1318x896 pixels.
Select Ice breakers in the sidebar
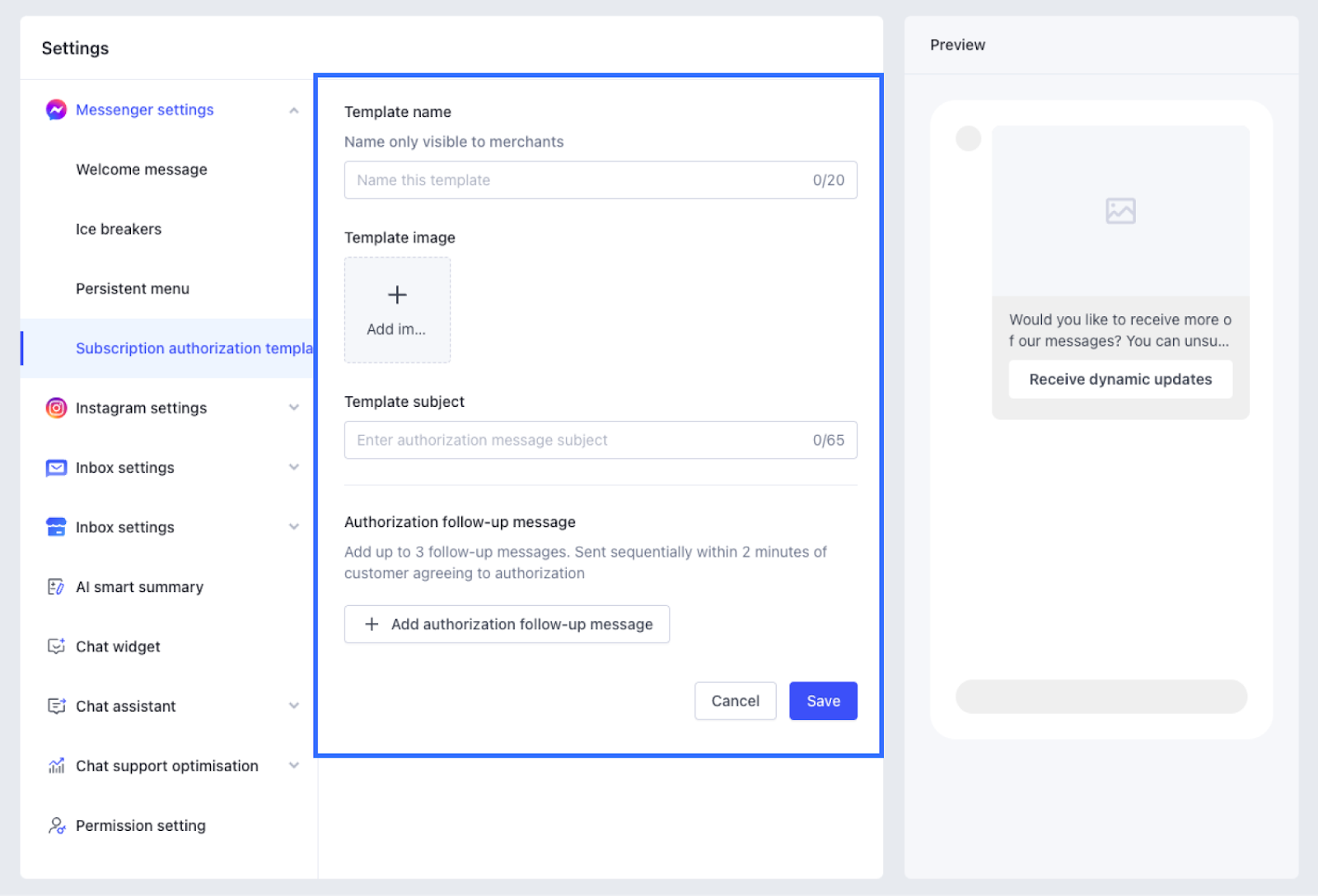coord(119,229)
